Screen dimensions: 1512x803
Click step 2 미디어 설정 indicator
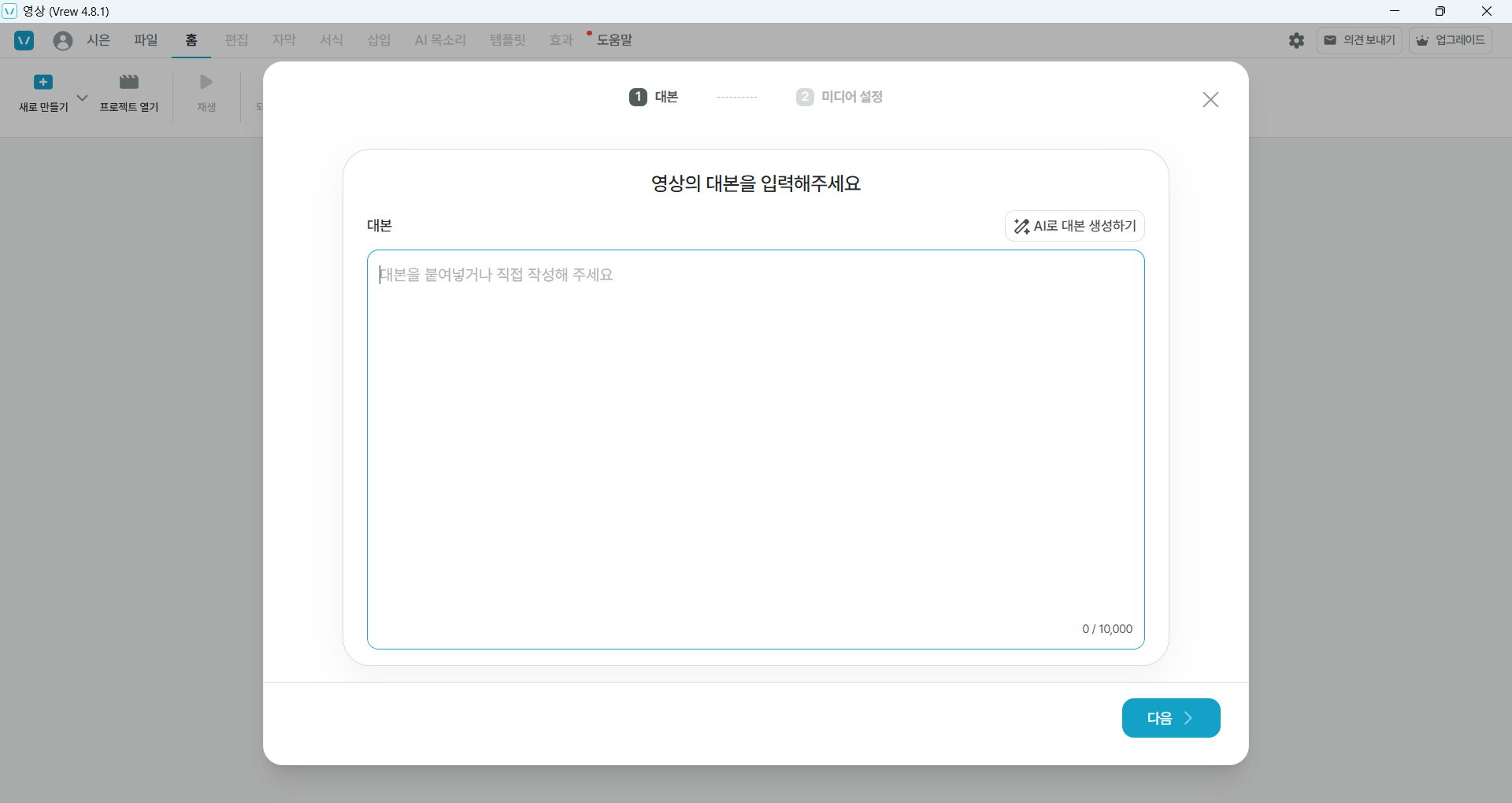coord(839,97)
